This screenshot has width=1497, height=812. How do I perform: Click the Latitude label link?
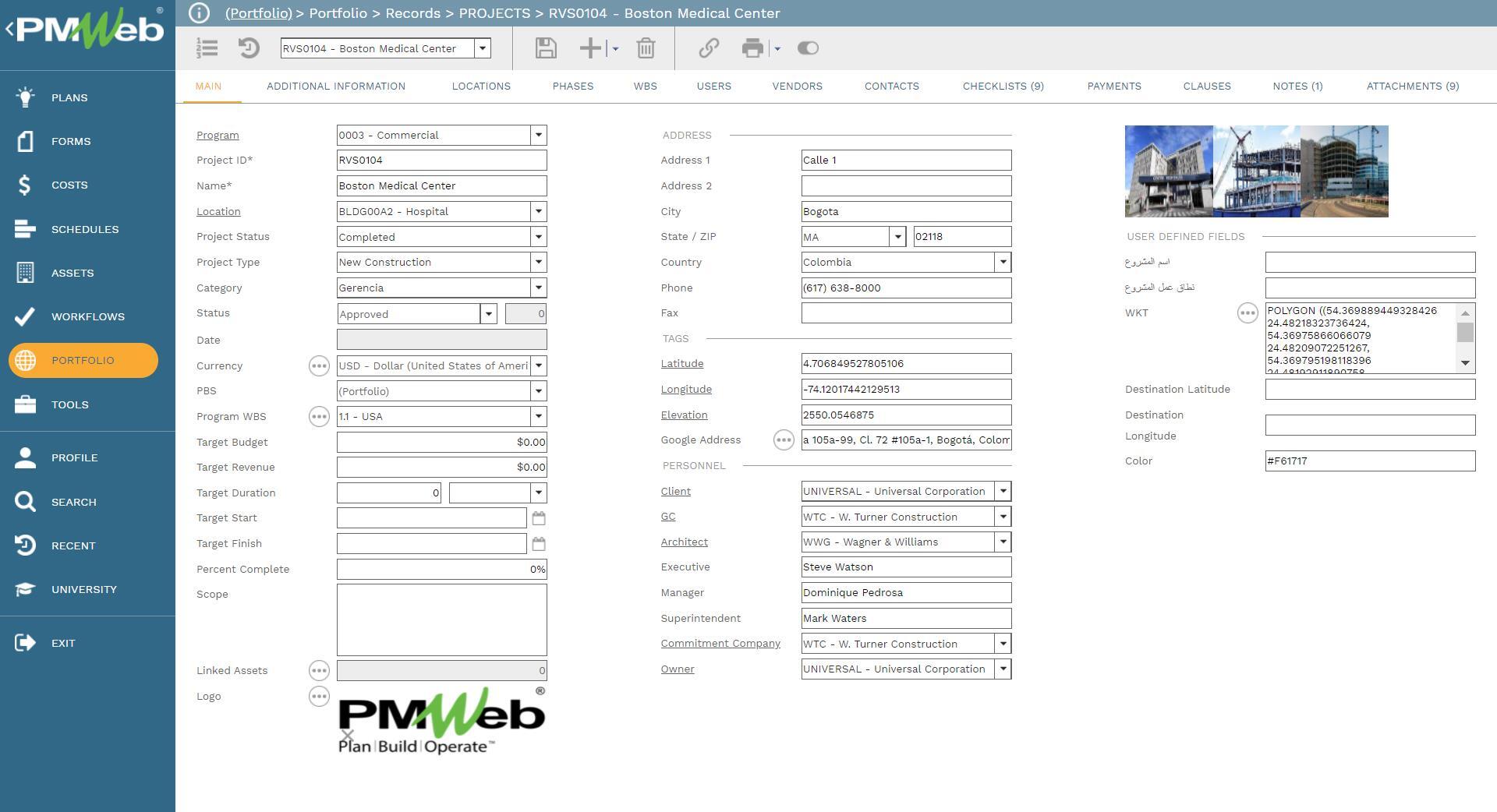point(682,363)
